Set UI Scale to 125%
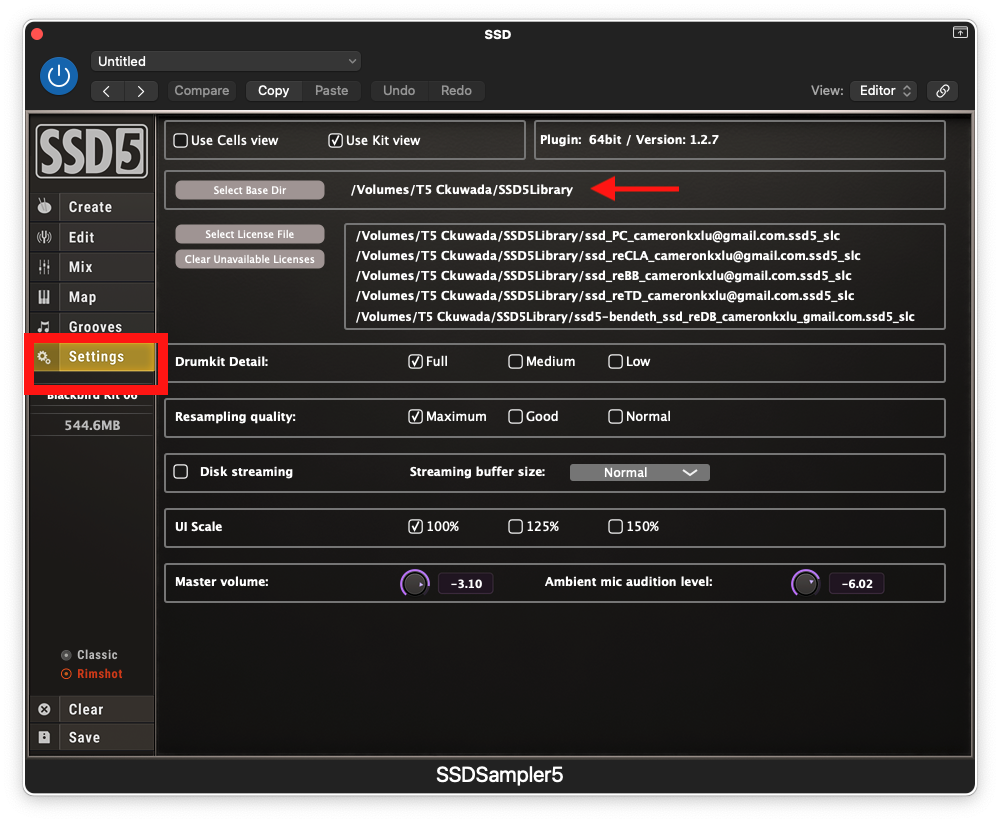1000x823 pixels. (515, 526)
